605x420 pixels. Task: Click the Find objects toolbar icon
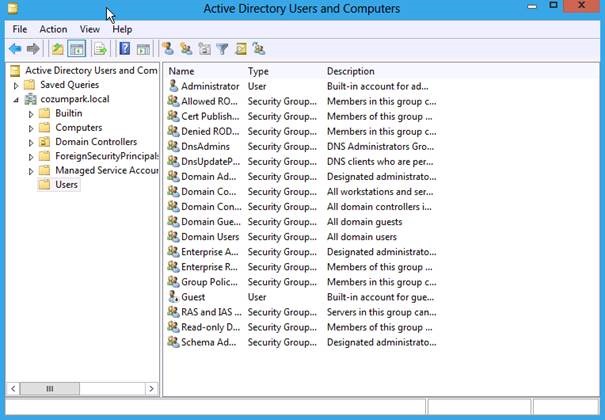point(241,49)
